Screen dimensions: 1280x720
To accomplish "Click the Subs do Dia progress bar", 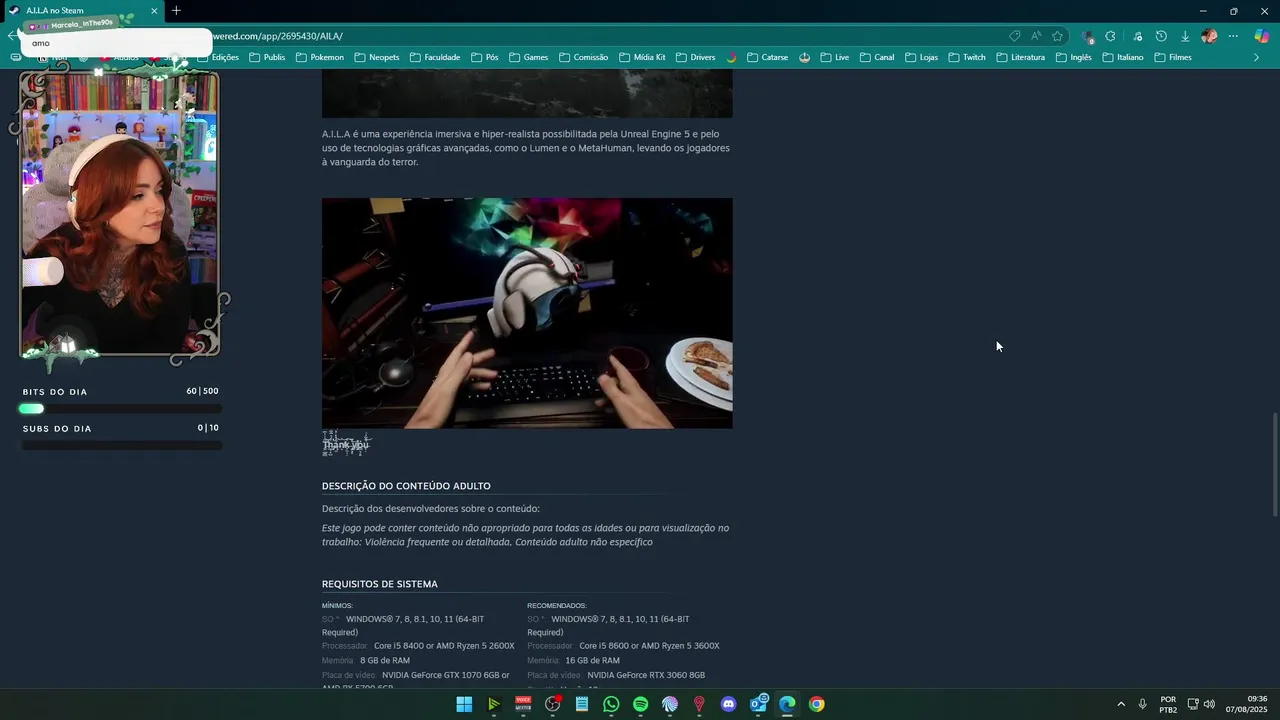I will 121,445.
